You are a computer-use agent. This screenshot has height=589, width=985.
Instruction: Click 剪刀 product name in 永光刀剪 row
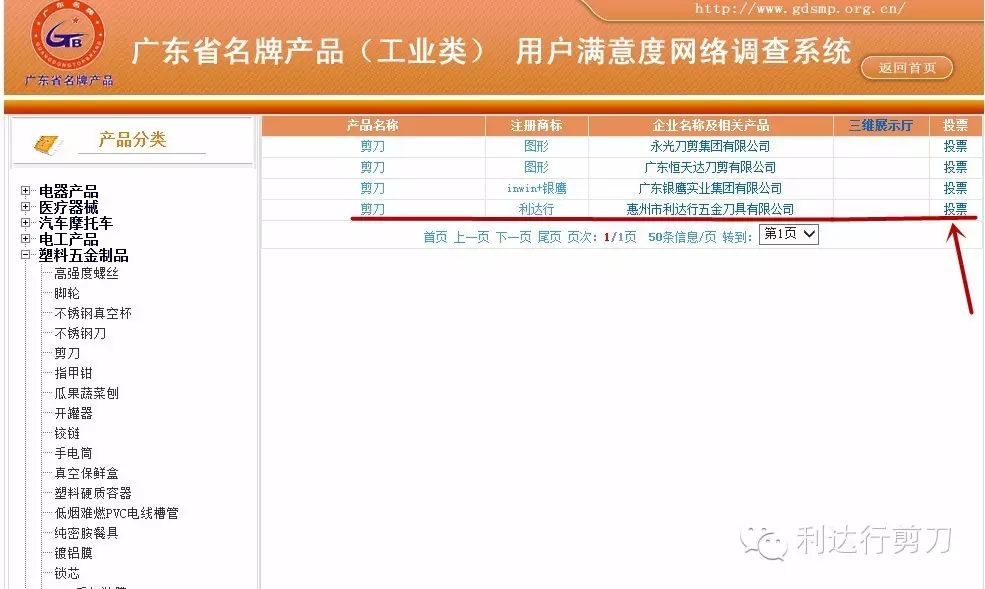[373, 146]
